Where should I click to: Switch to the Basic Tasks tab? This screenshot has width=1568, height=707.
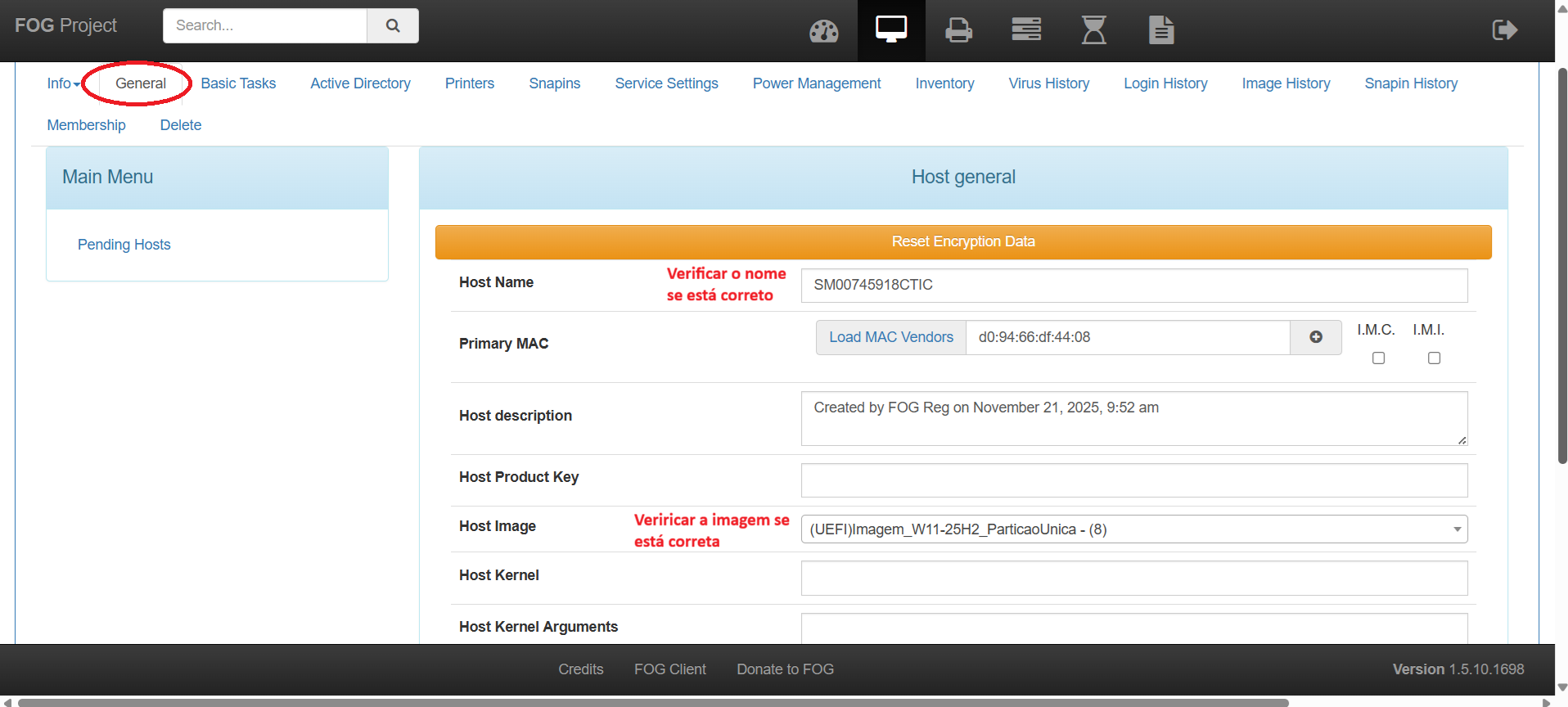coord(238,83)
